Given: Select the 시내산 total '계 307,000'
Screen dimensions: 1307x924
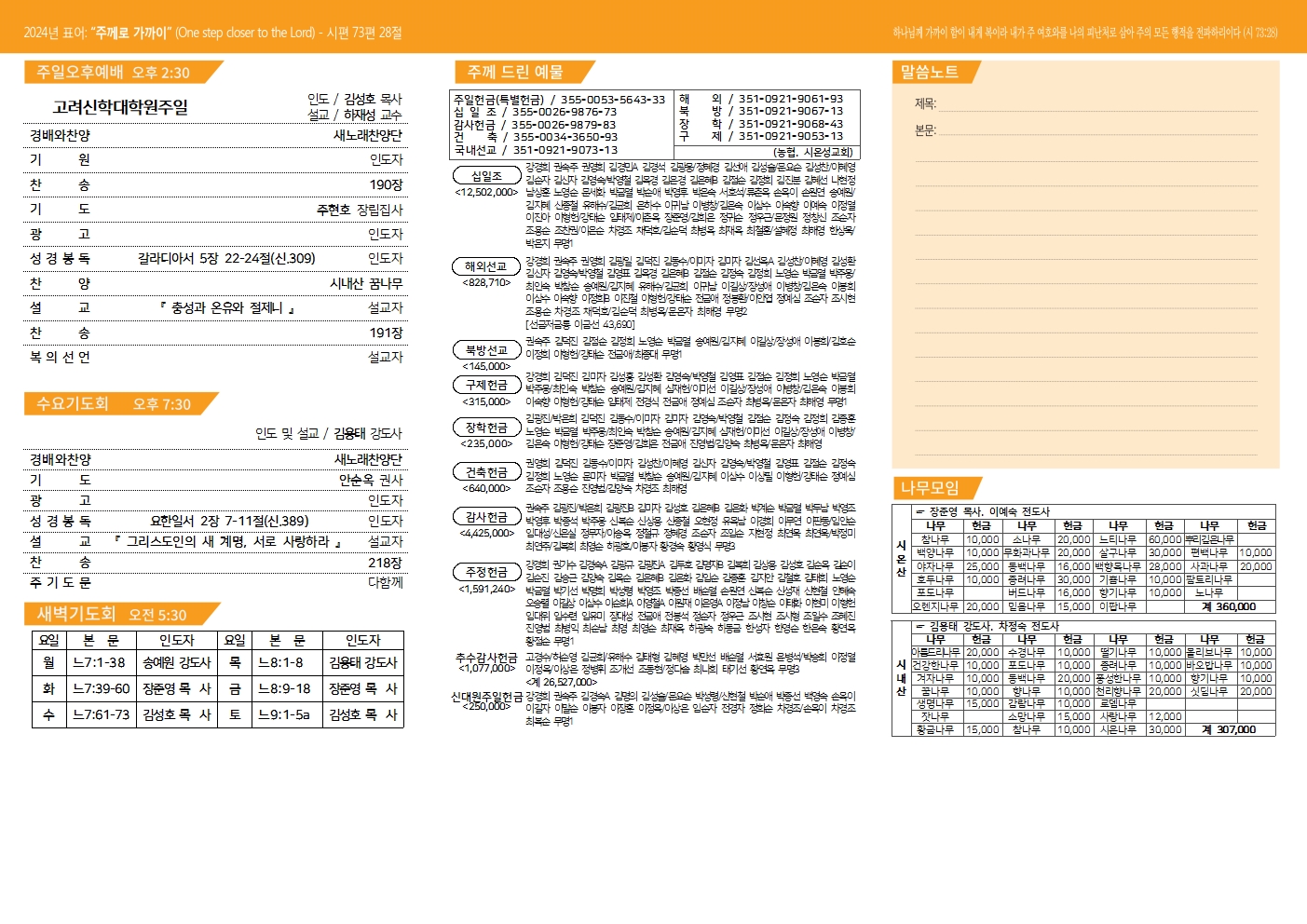Looking at the screenshot, I should click(x=1229, y=729).
